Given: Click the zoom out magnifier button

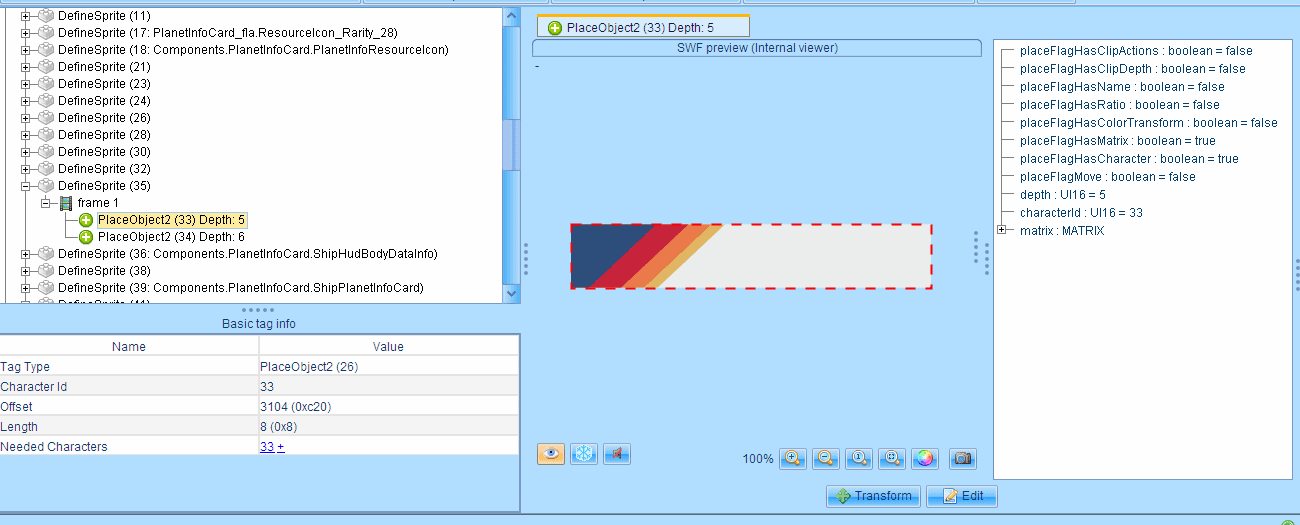Looking at the screenshot, I should pyautogui.click(x=825, y=458).
